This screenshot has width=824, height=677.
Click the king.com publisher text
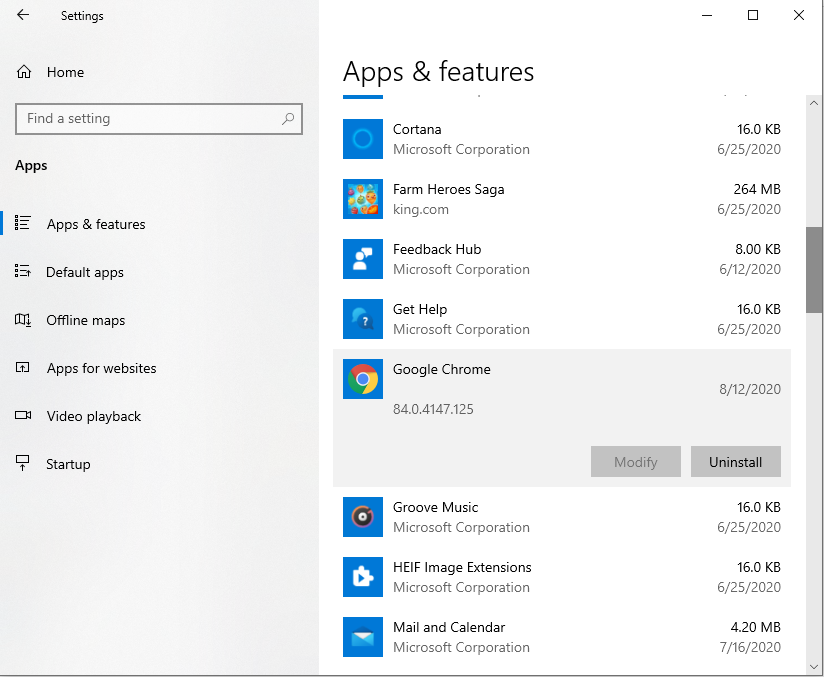[421, 209]
